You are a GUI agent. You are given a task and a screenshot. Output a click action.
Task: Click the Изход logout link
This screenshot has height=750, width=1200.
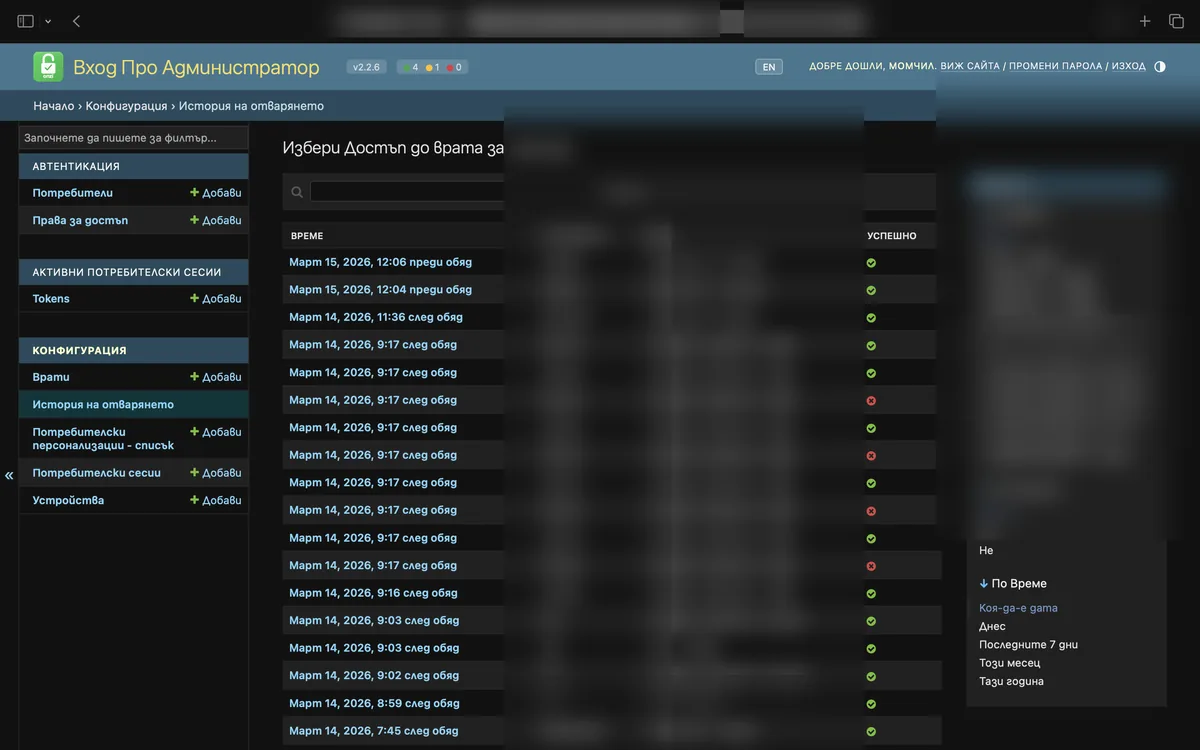click(x=1129, y=67)
